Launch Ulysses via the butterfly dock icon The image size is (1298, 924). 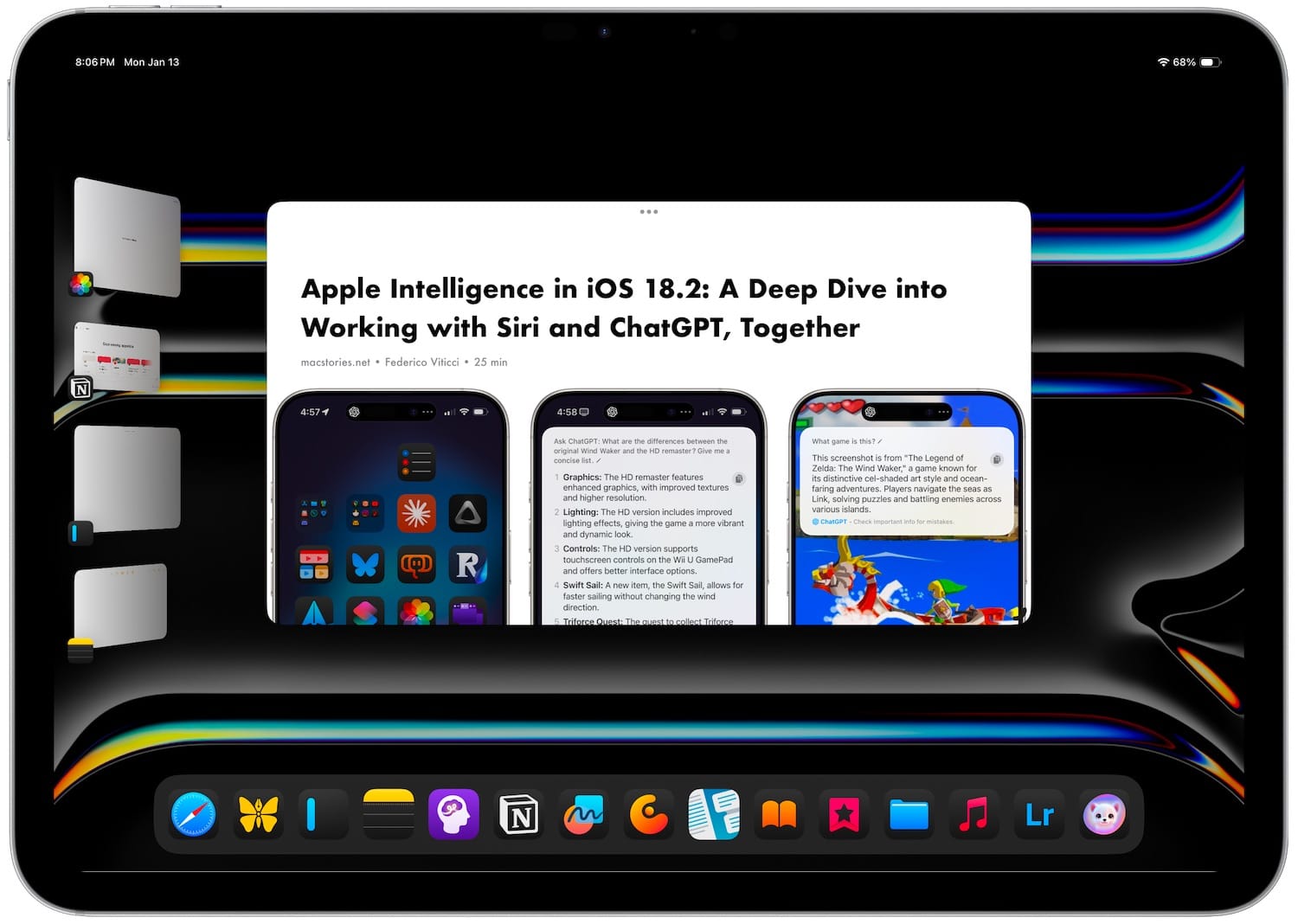[x=258, y=813]
